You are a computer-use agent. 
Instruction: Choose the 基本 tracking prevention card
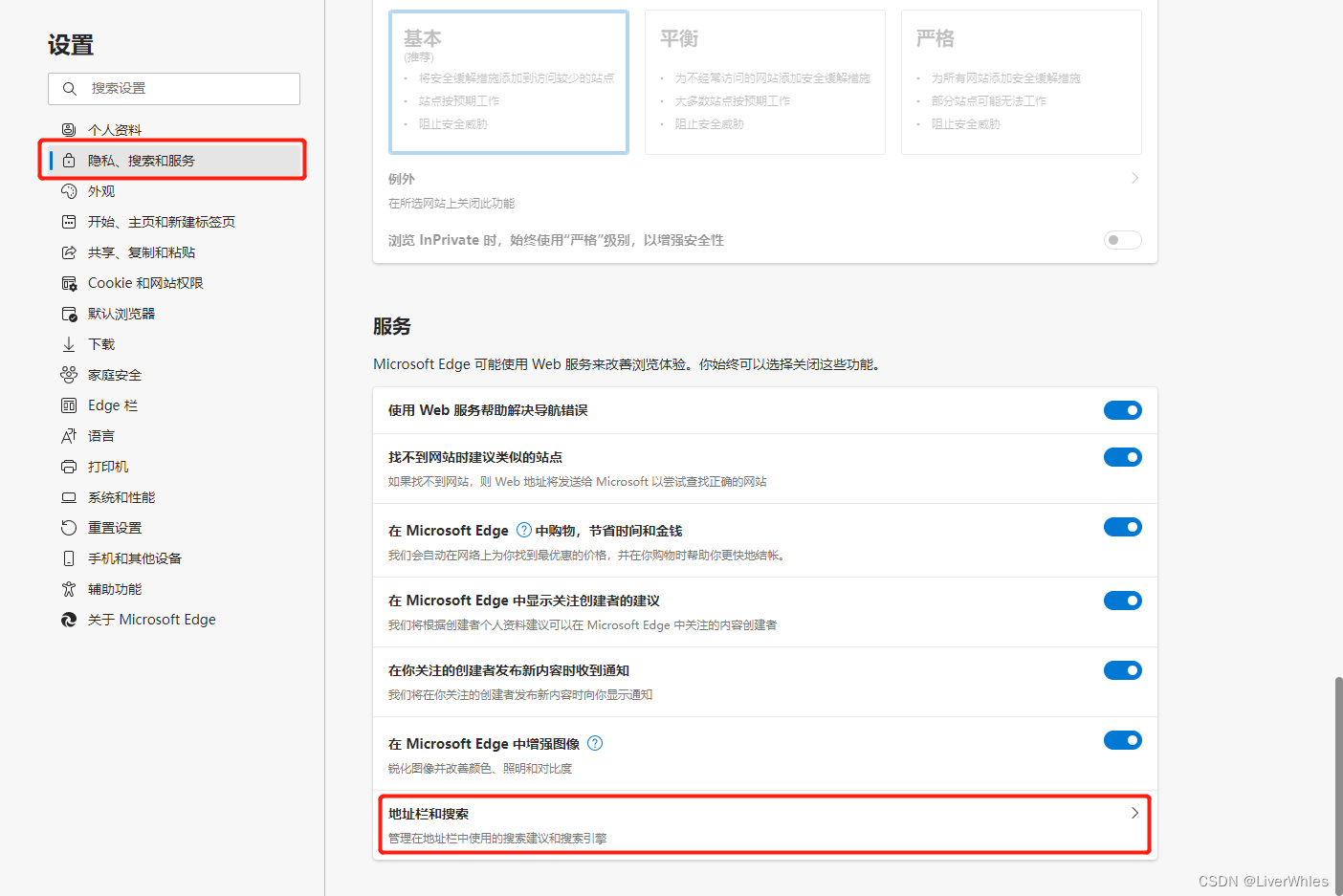click(x=509, y=82)
